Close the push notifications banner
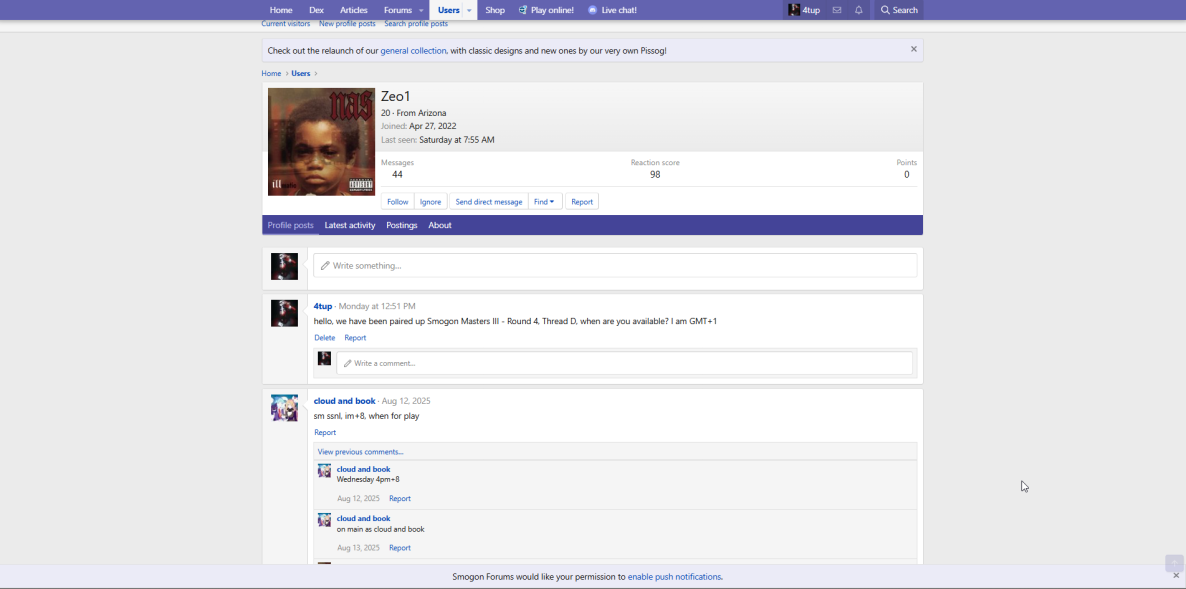 1176,576
